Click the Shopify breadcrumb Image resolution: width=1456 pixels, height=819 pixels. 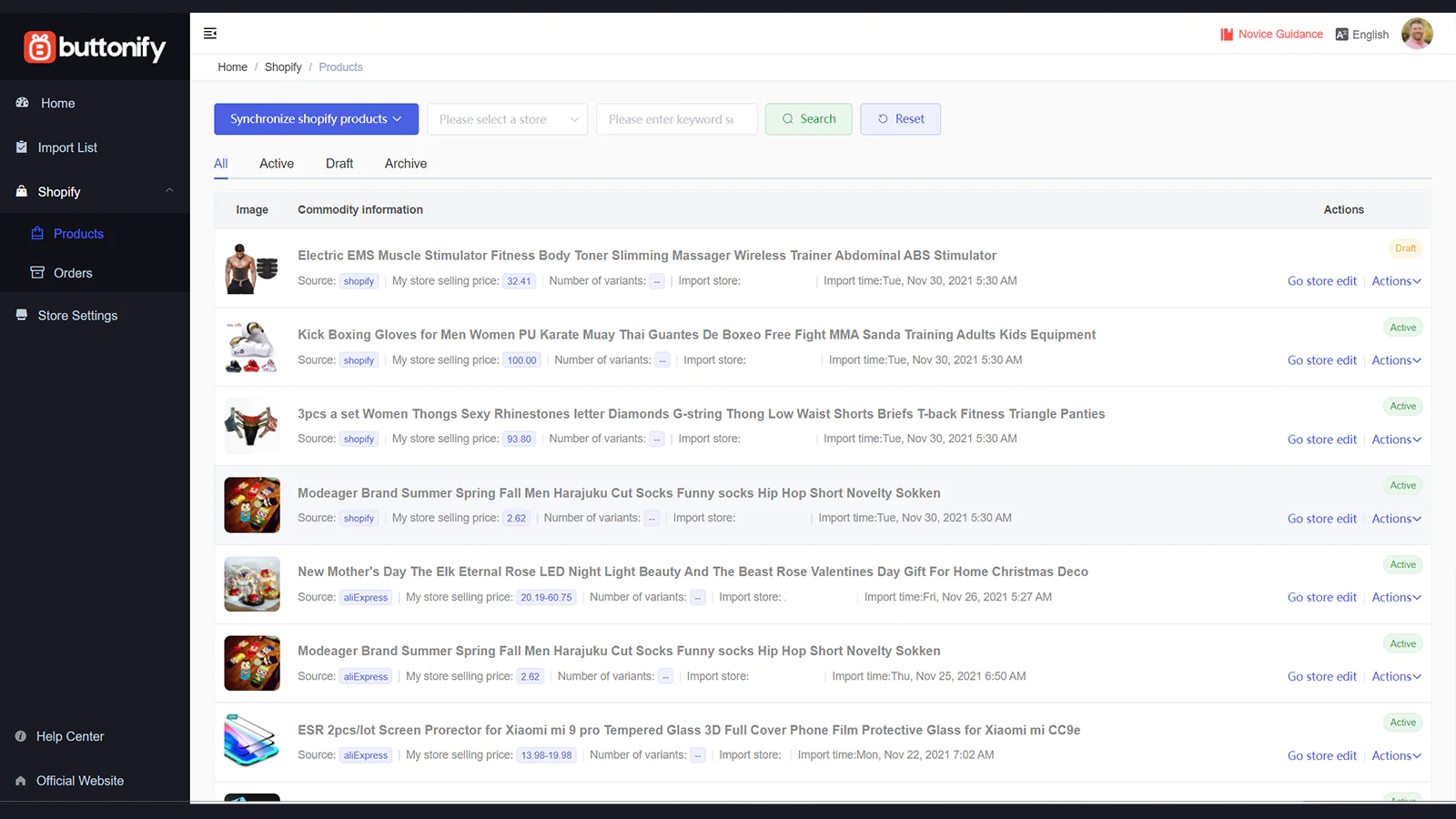[283, 67]
